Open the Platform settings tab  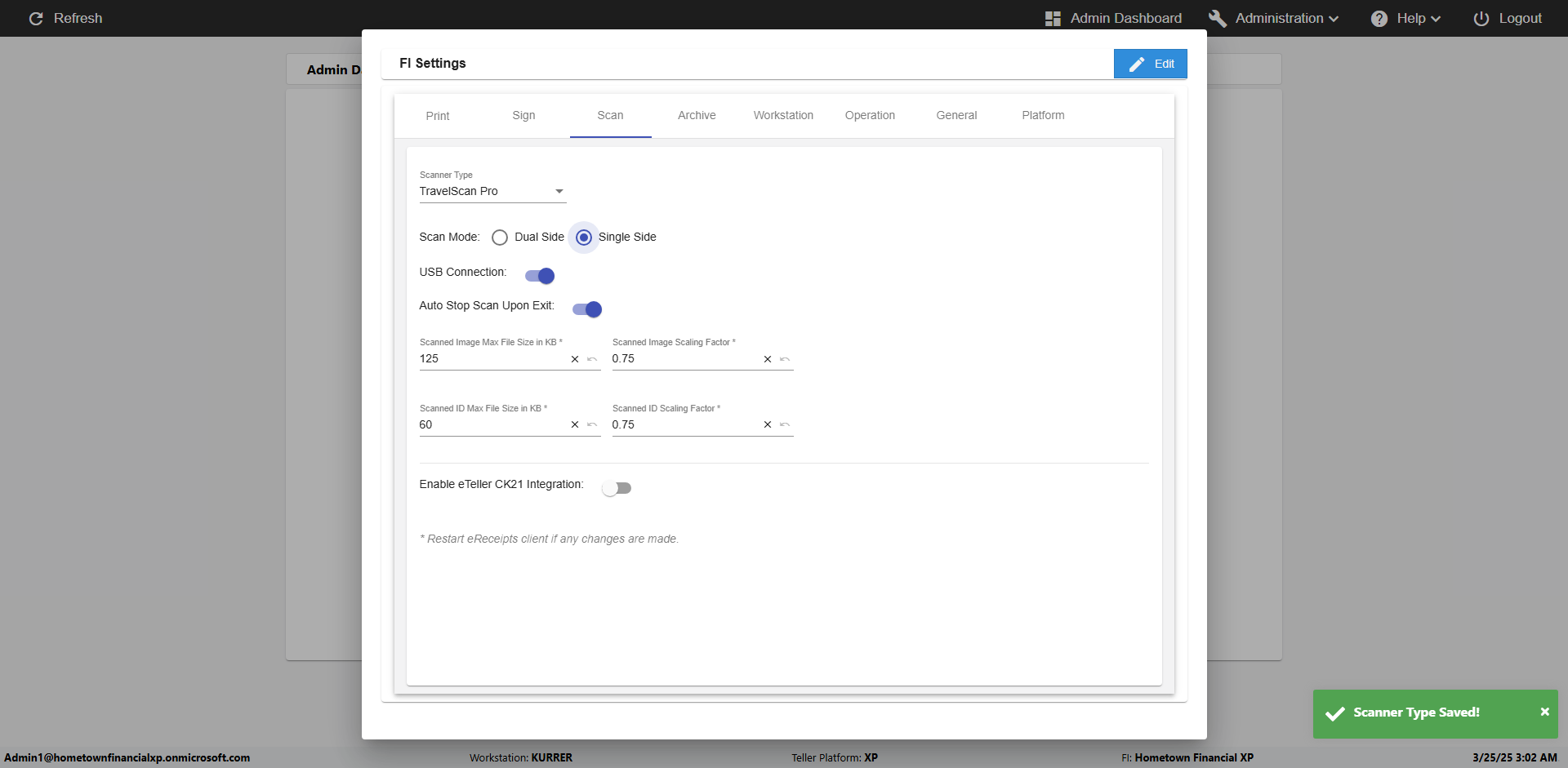pyautogui.click(x=1043, y=115)
